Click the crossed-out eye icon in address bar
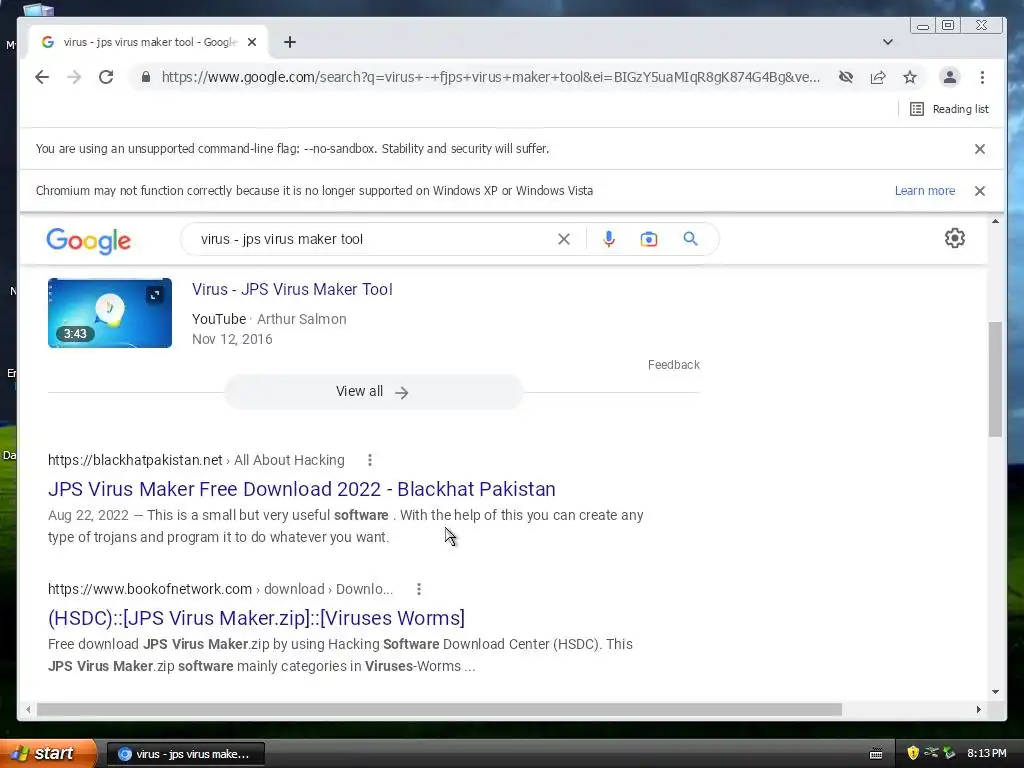 (x=846, y=77)
